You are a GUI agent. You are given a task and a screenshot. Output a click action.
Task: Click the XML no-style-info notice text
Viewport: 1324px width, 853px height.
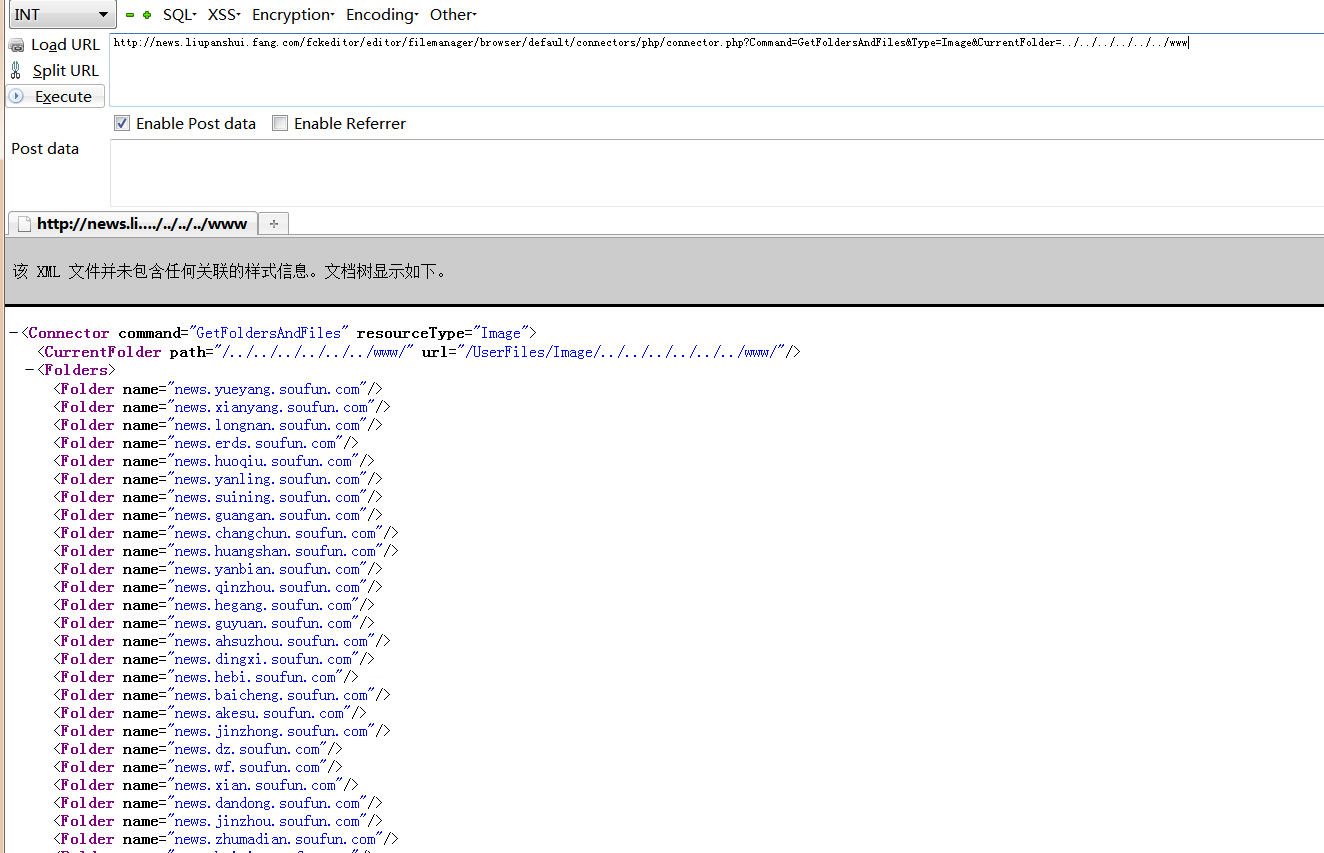[229, 271]
